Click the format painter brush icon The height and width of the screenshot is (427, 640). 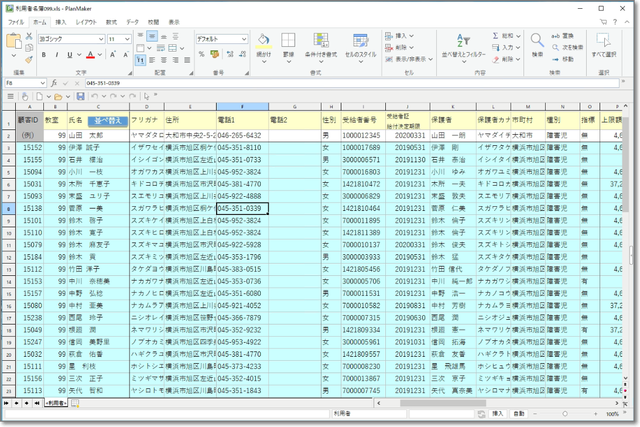(x=28, y=58)
